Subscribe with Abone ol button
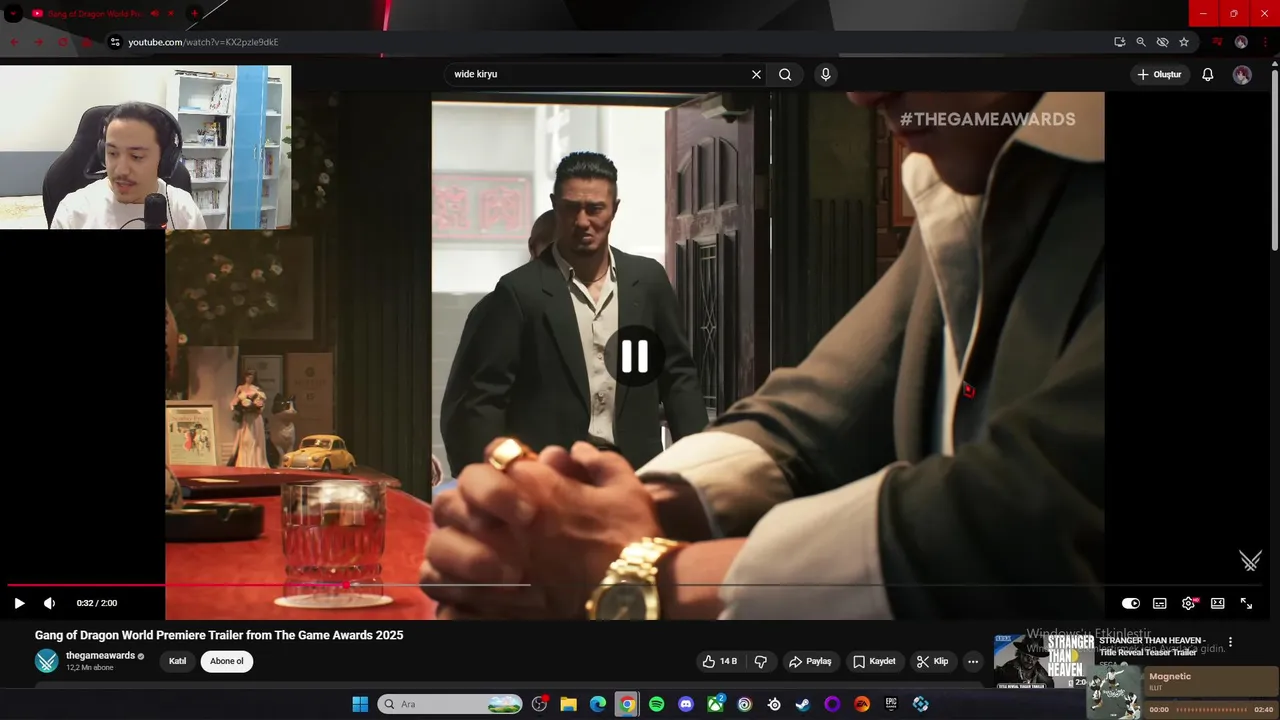Screen dimensions: 1280x720 [227, 661]
